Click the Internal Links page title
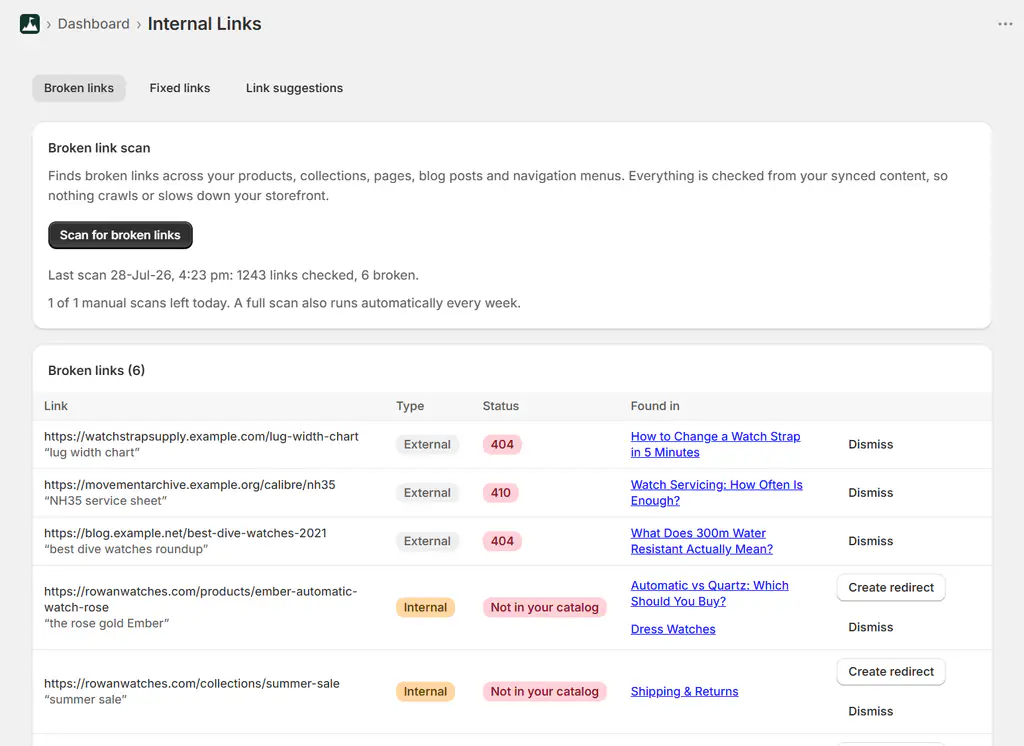 tap(204, 24)
